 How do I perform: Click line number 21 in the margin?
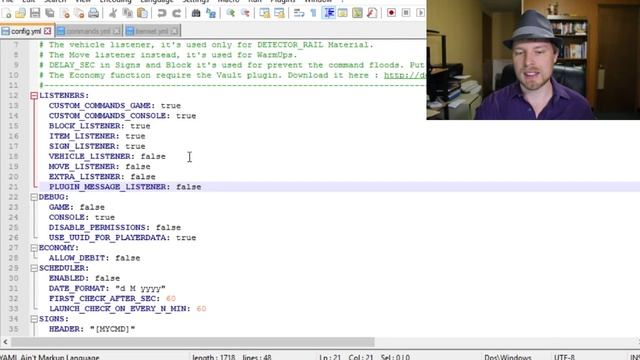click(13, 187)
